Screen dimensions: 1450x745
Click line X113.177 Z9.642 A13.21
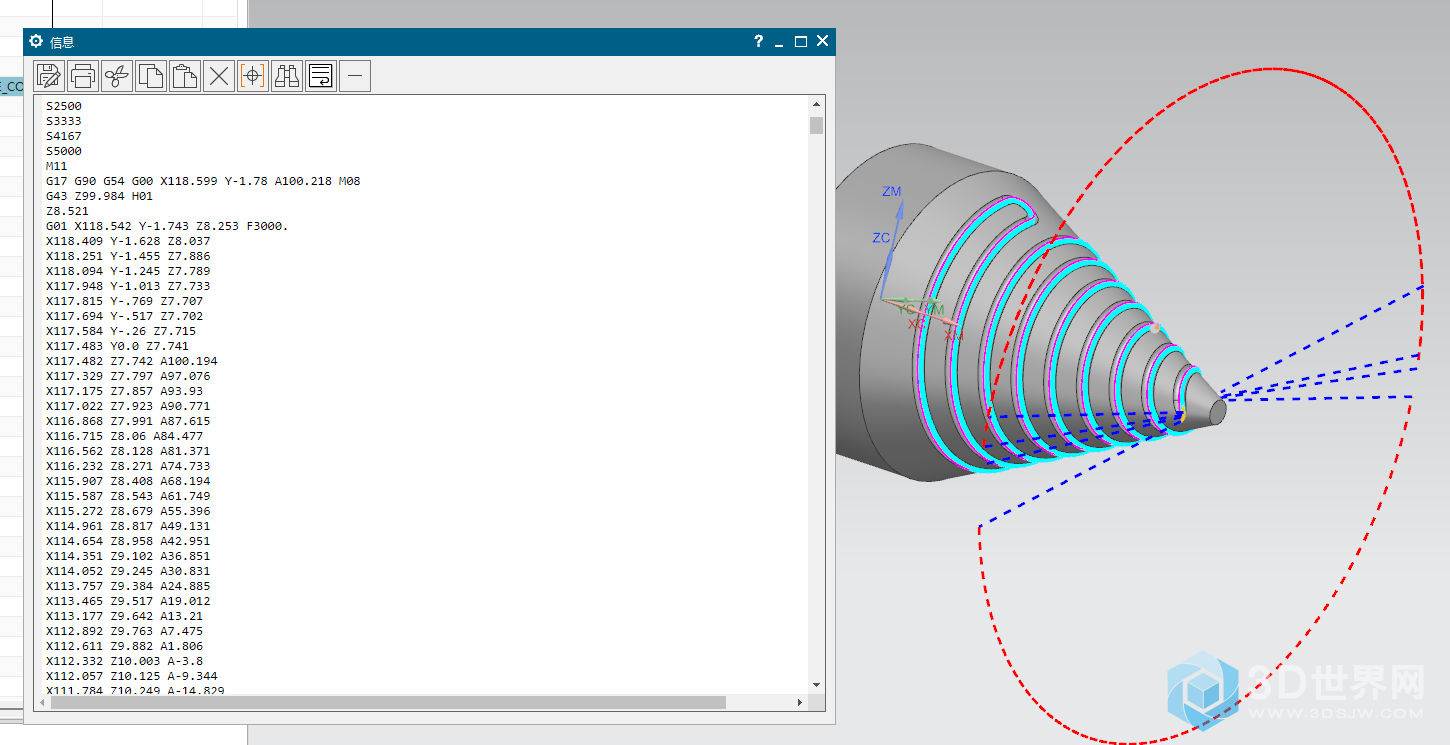click(124, 616)
